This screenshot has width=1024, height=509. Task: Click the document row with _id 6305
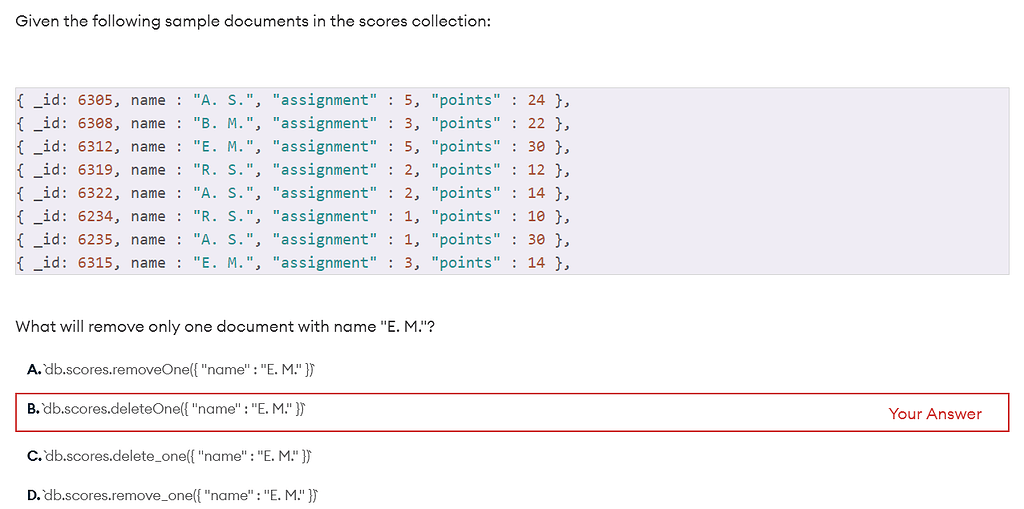pyautogui.click(x=293, y=100)
